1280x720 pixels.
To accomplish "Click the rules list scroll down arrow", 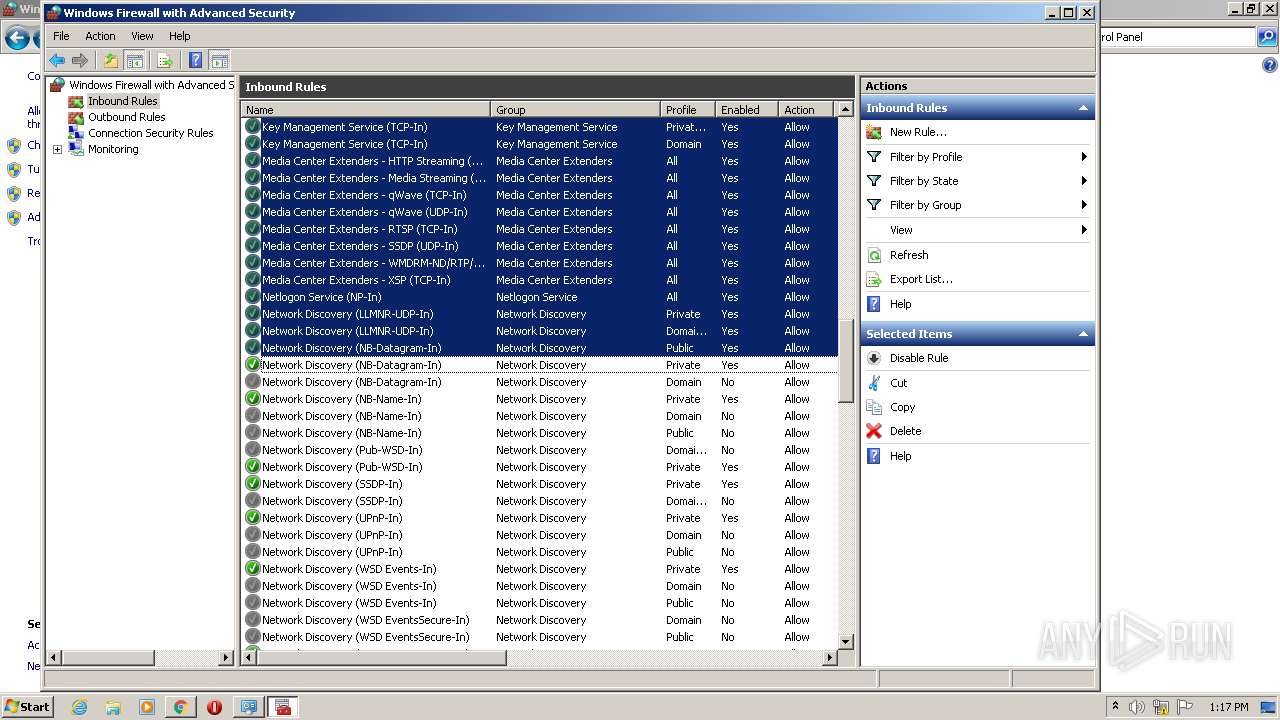I will 845,641.
